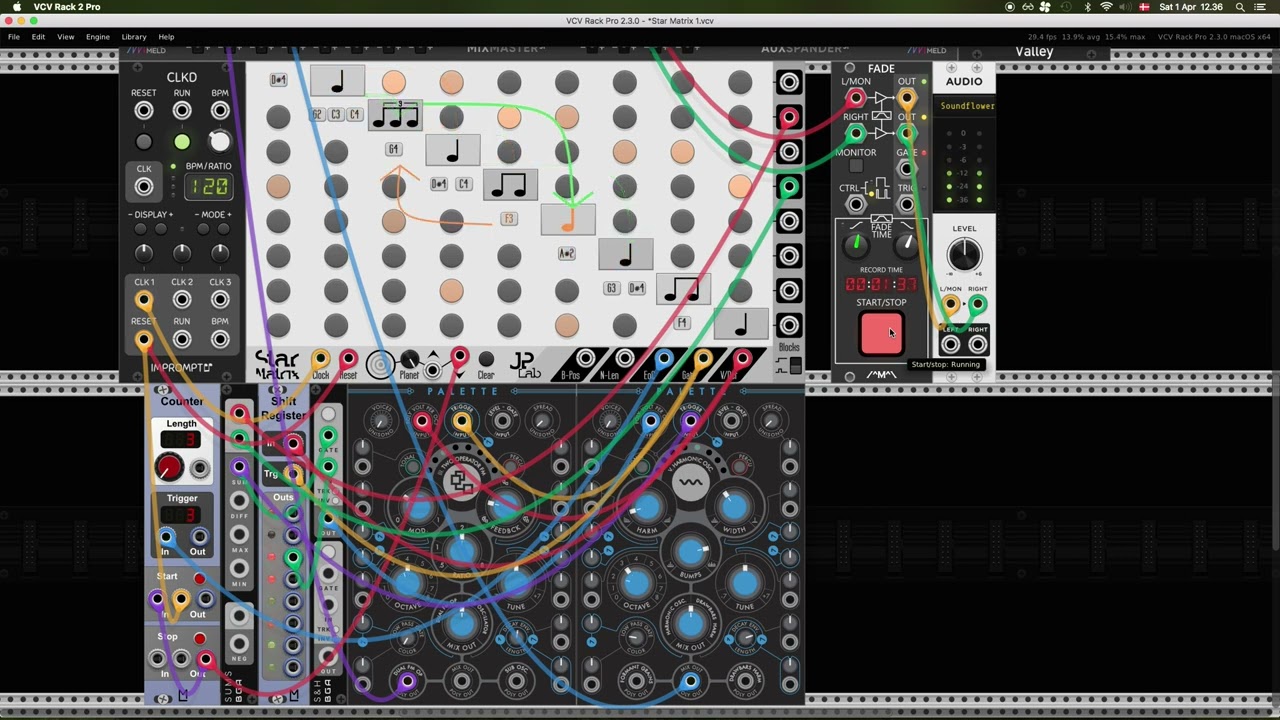Click the FORMANT GRAINS poly out jack on right Palette
The height and width of the screenshot is (720, 1280).
point(635,680)
